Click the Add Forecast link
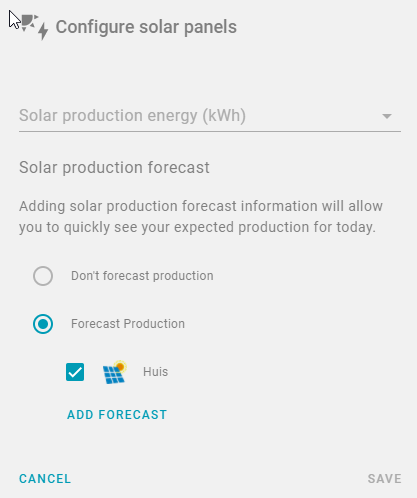The height and width of the screenshot is (498, 417). coord(117,415)
